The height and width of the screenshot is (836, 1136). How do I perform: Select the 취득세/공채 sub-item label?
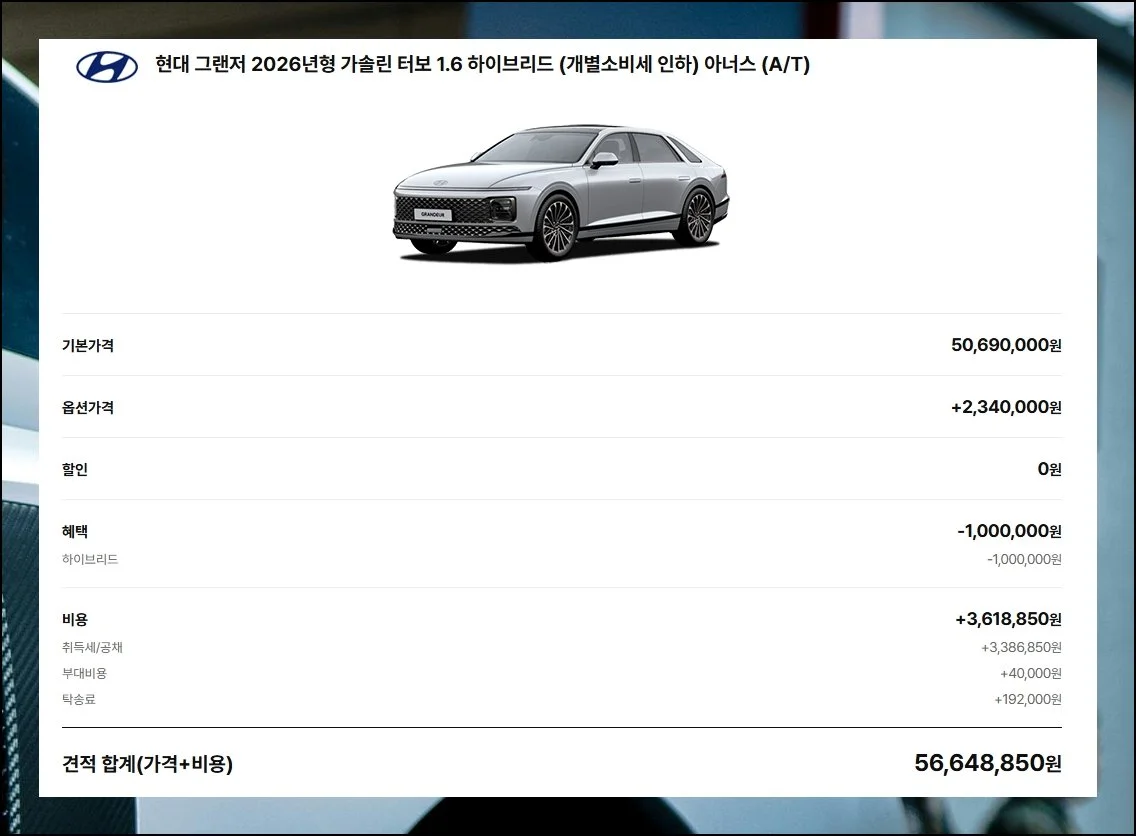tap(92, 648)
